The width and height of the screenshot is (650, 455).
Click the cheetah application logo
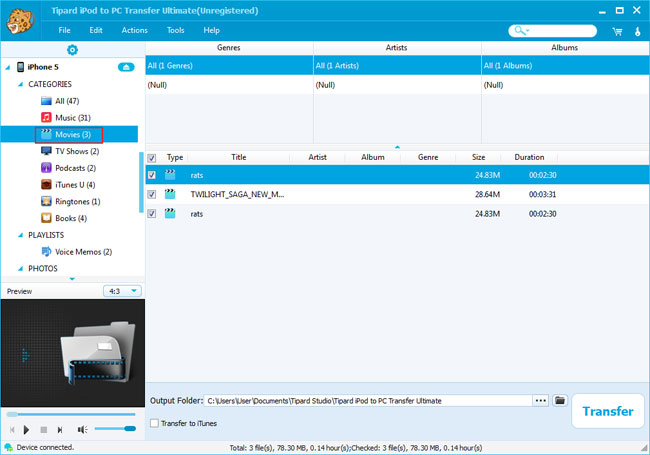coord(21,21)
